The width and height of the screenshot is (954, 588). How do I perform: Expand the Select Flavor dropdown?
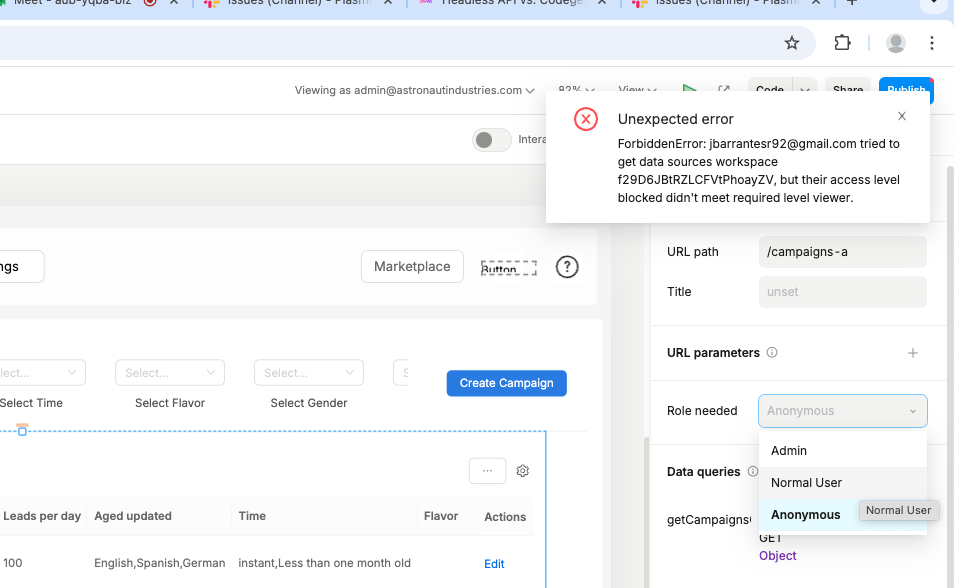[x=169, y=373]
